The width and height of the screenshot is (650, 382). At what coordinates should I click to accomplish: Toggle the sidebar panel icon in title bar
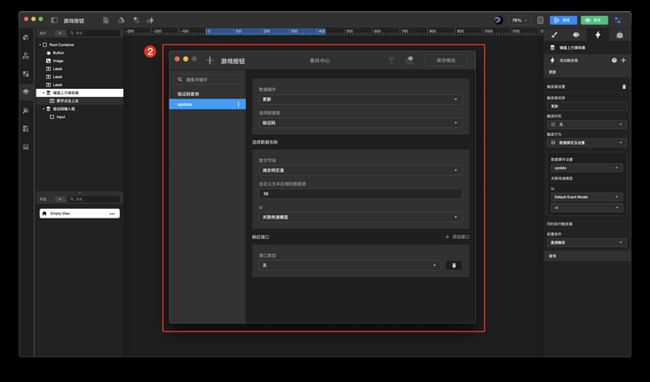[54, 20]
